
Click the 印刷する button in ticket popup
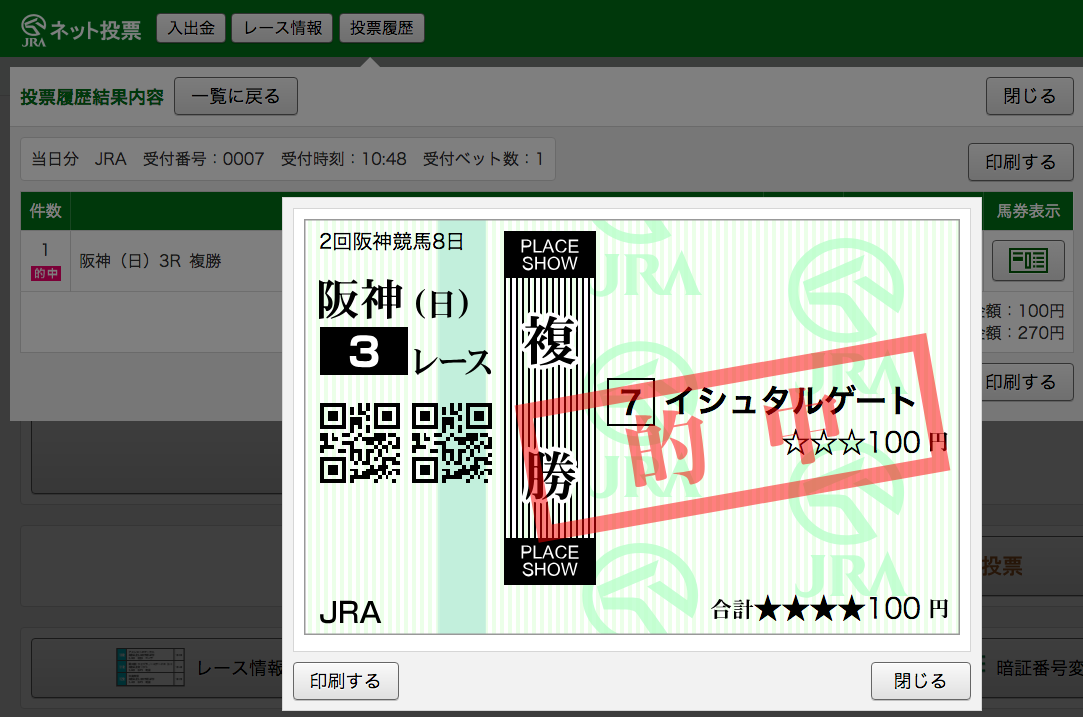point(345,681)
